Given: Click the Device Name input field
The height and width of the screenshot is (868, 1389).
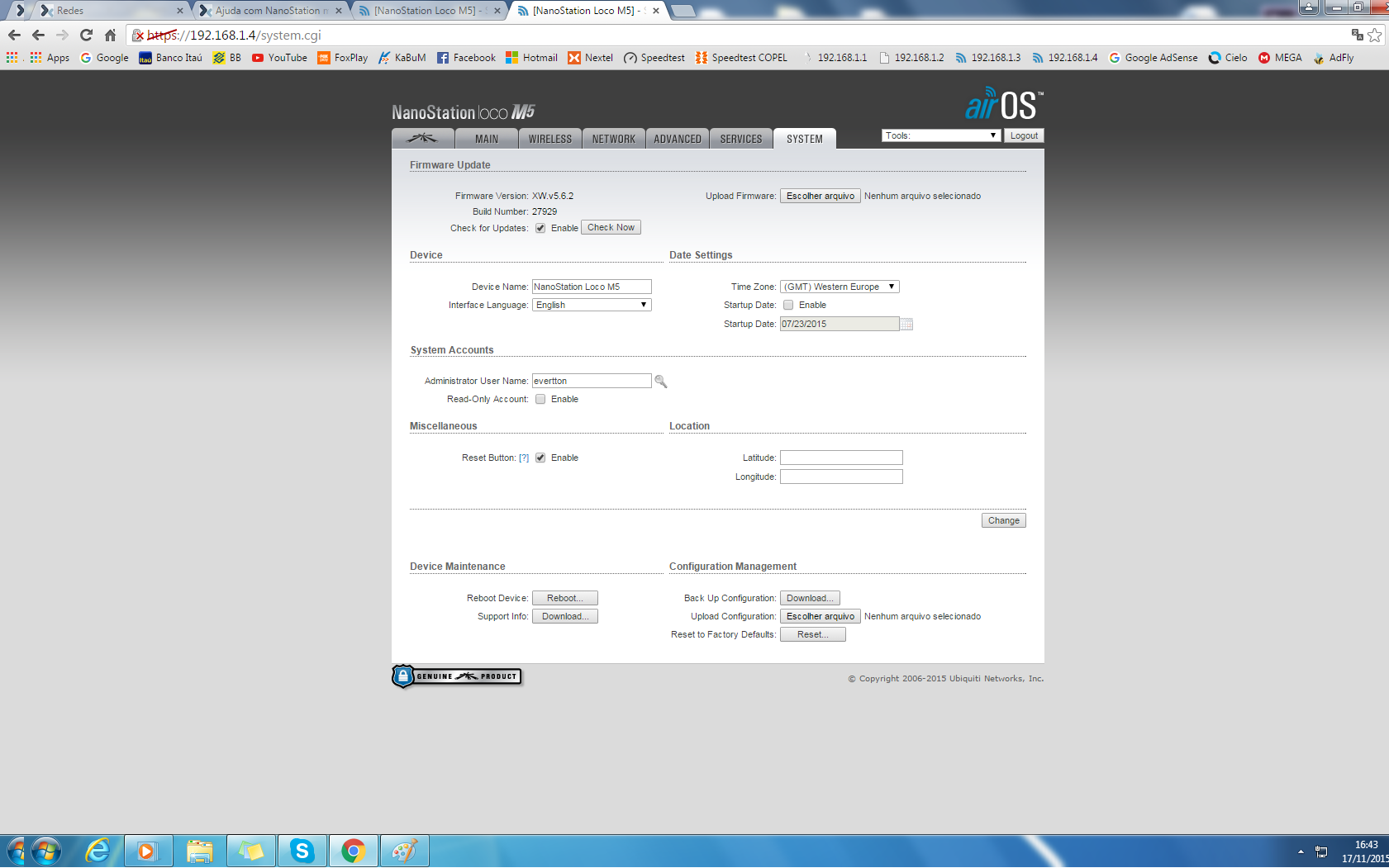Looking at the screenshot, I should click(592, 287).
